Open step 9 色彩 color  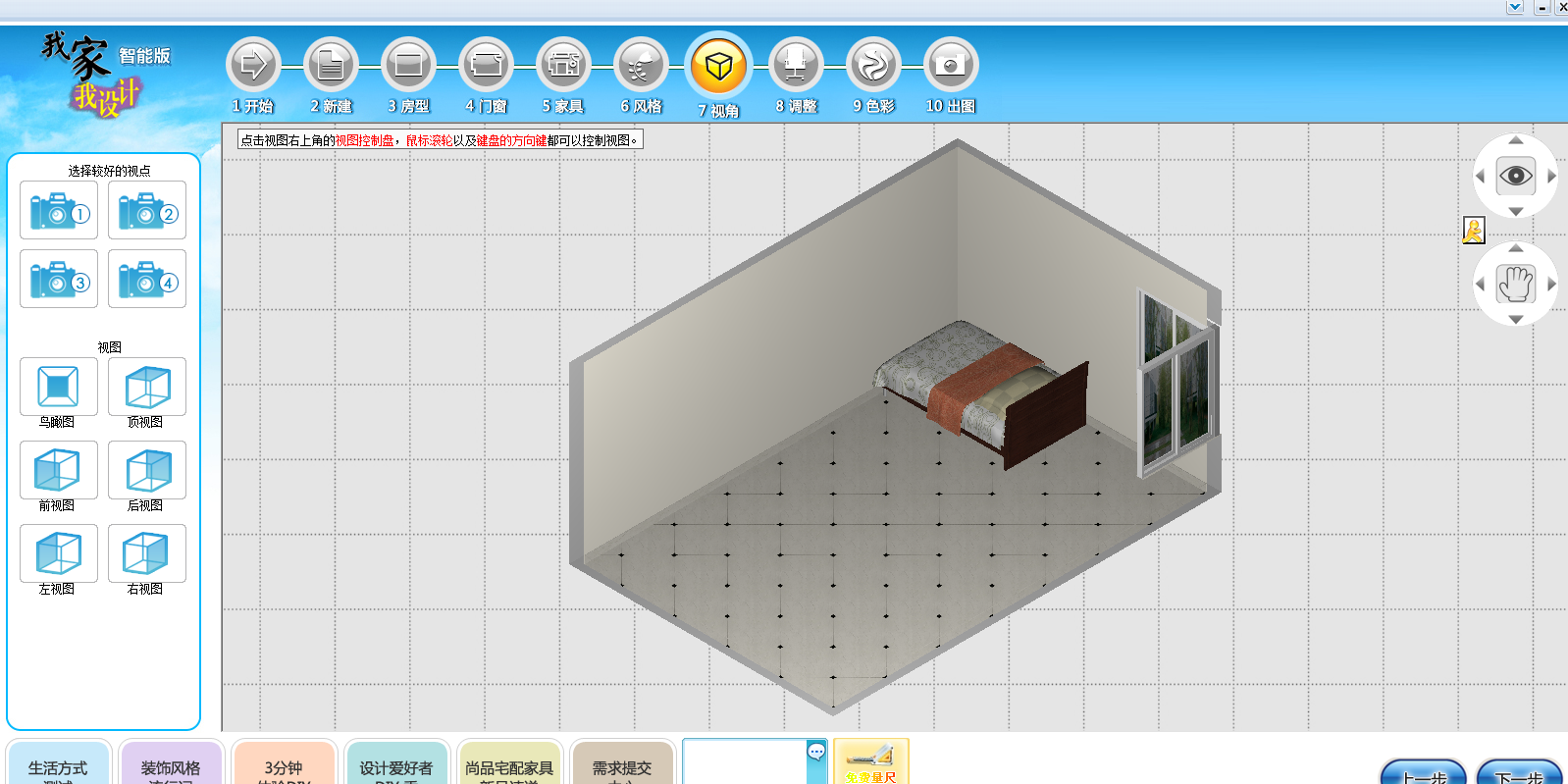pyautogui.click(x=872, y=66)
